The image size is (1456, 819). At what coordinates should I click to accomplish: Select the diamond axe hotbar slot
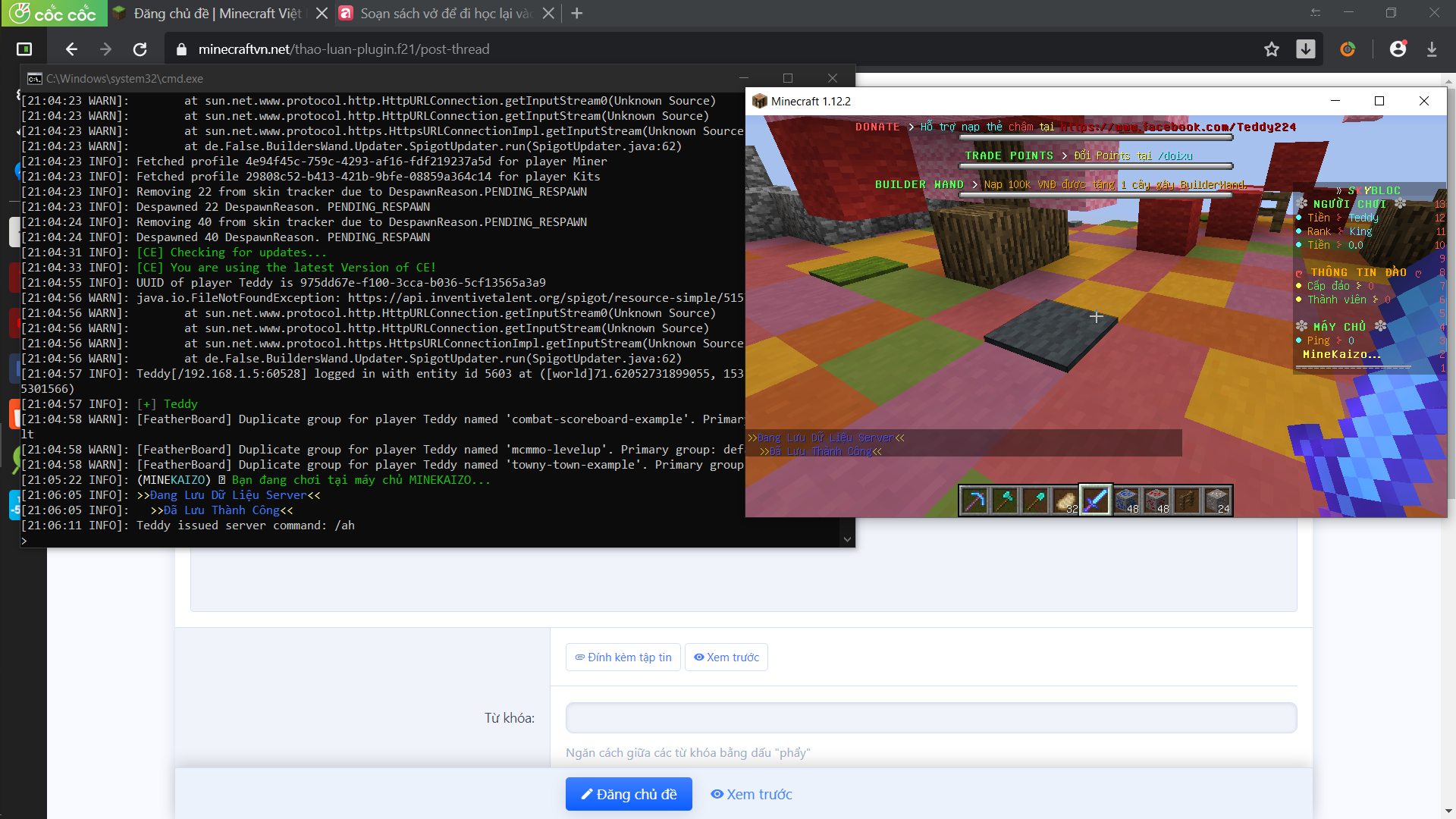click(x=1005, y=500)
